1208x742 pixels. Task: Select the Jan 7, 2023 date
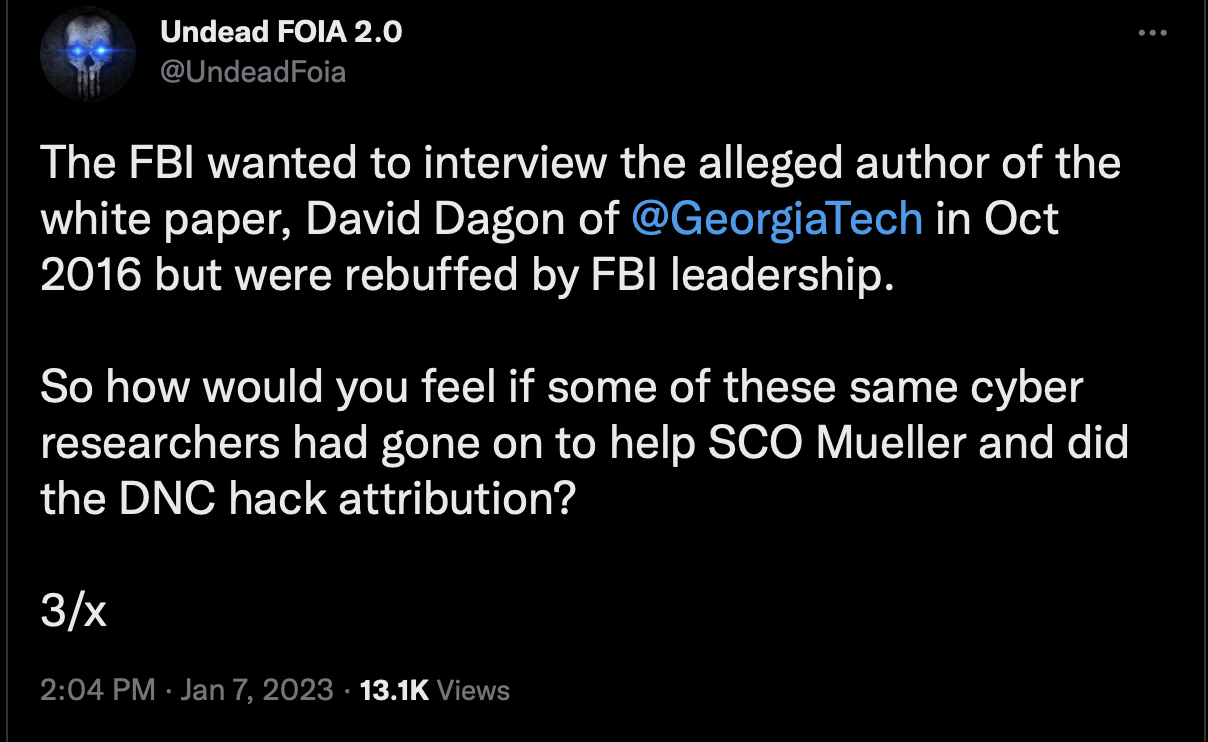pos(255,690)
